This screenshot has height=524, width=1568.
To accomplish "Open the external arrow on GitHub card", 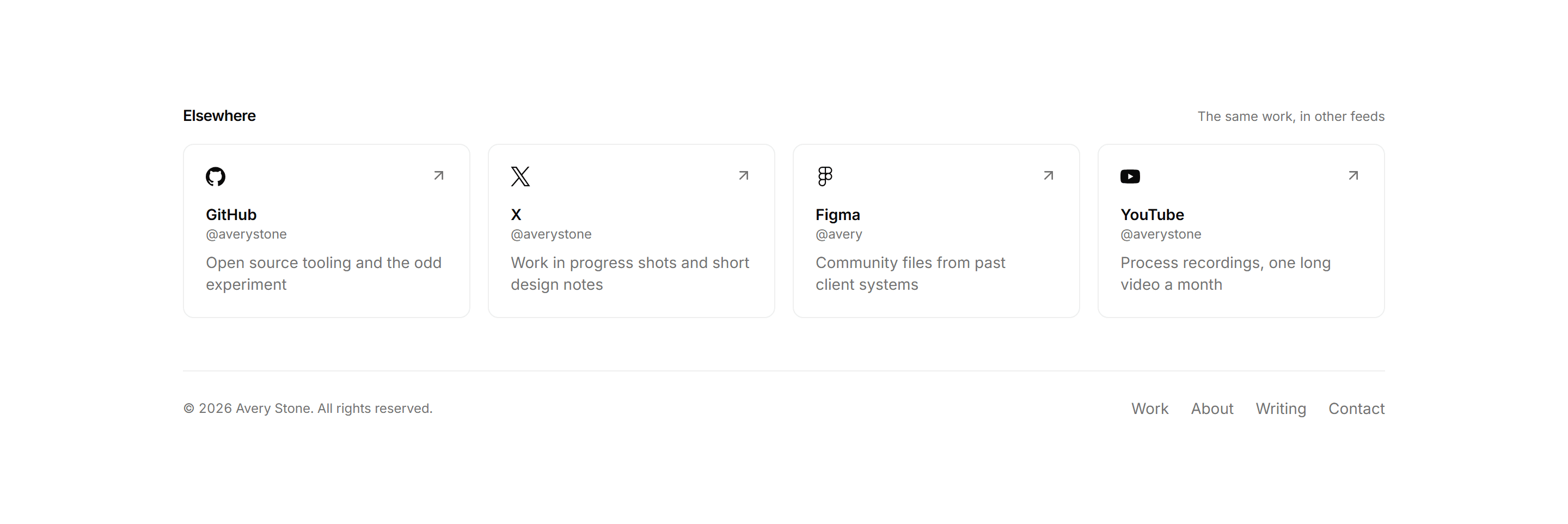I will (x=439, y=175).
